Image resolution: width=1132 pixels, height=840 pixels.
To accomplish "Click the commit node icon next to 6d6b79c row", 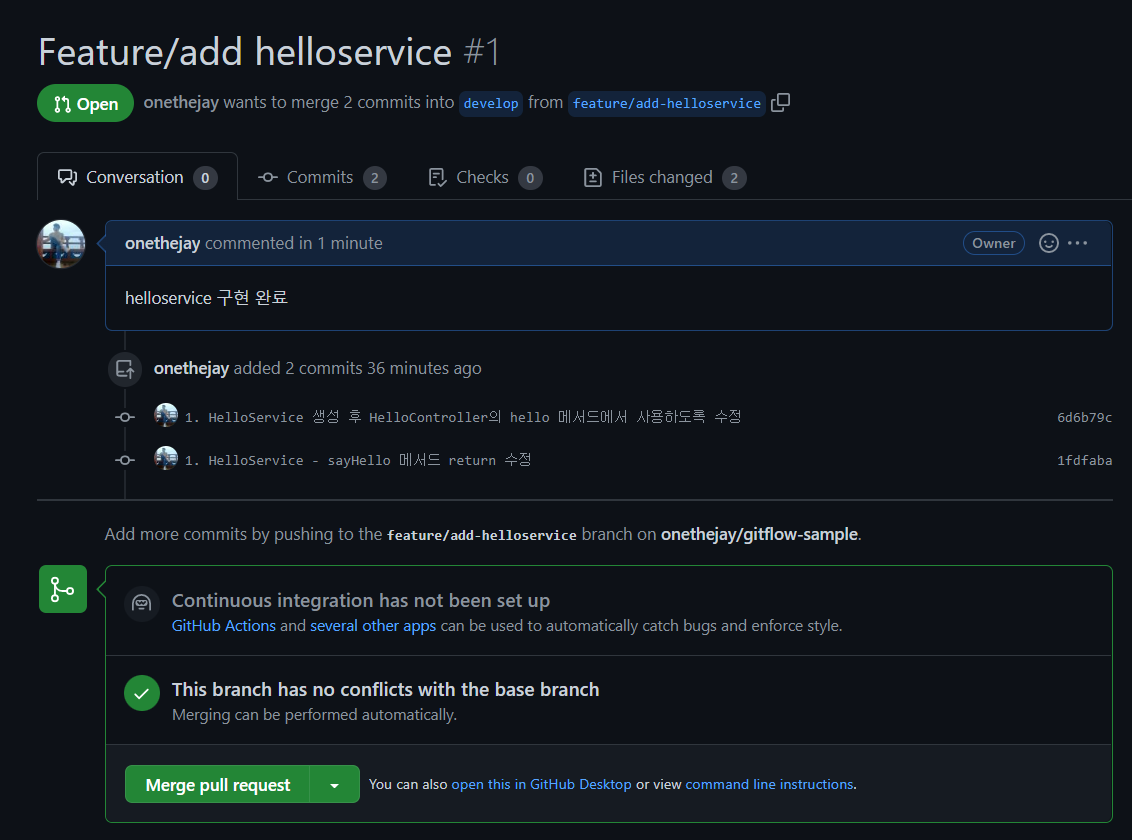I will tap(125, 417).
